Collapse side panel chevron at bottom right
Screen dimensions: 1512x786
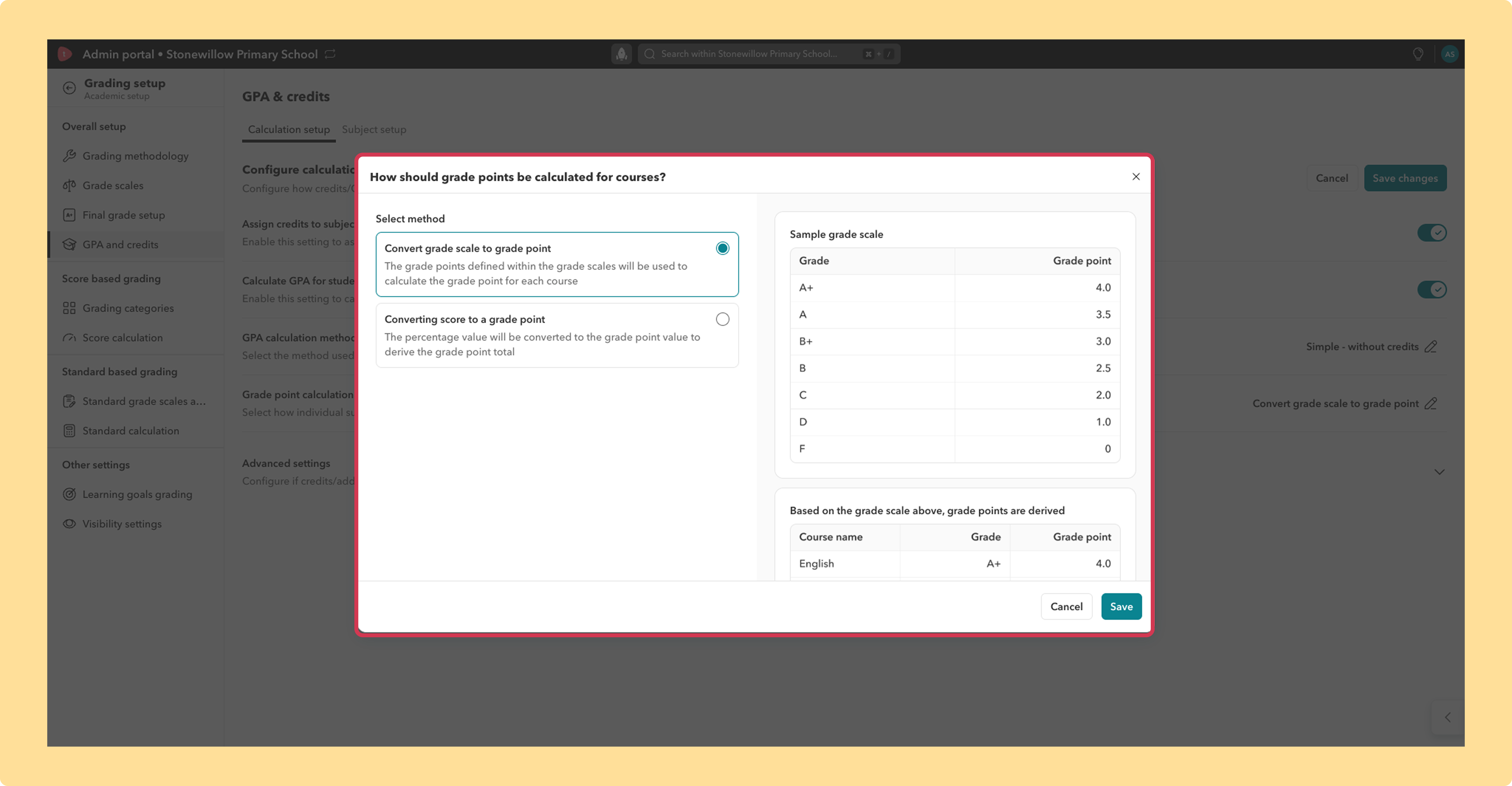pos(1448,717)
